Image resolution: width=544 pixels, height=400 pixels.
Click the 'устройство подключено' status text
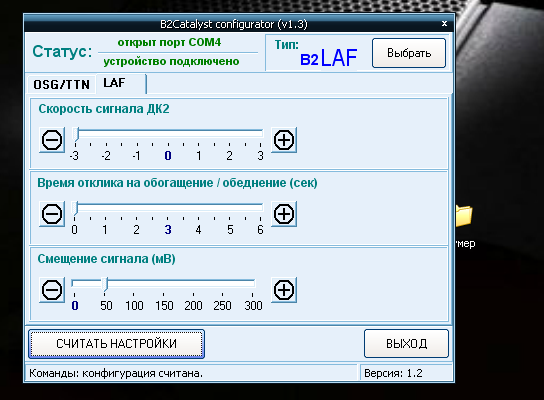[x=171, y=61]
